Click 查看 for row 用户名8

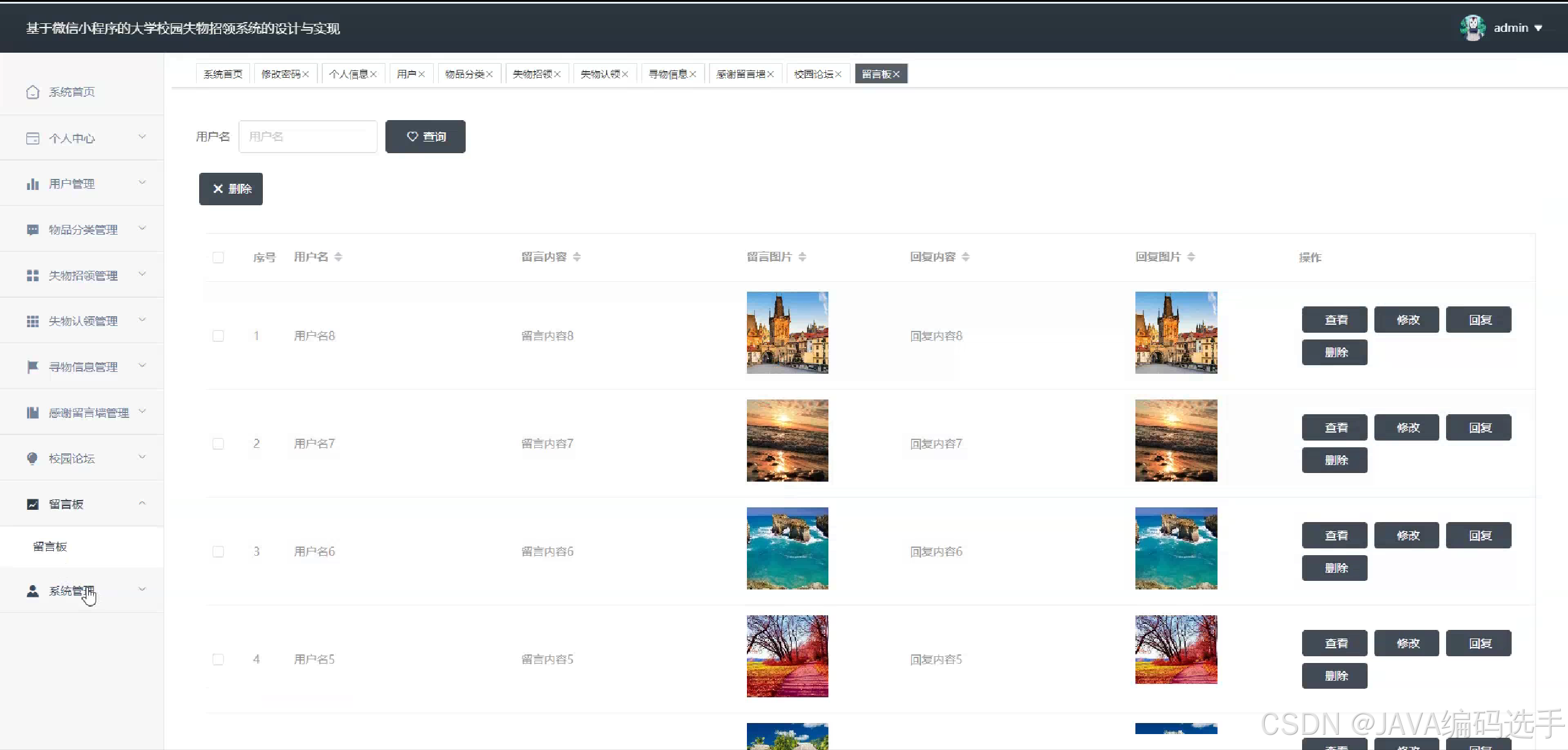coord(1335,320)
